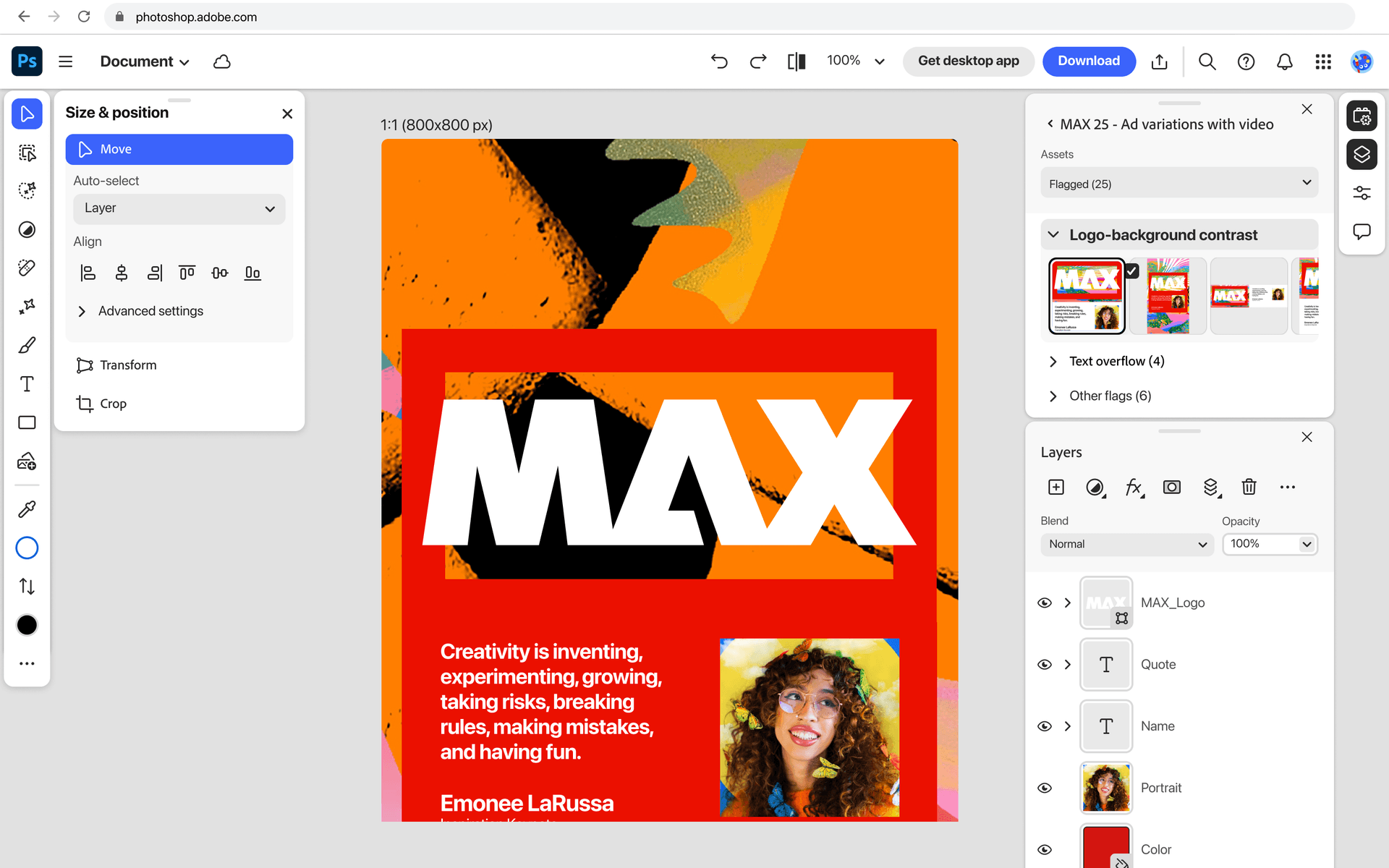Delete the selected layer
Image resolution: width=1389 pixels, height=868 pixels.
click(1249, 487)
